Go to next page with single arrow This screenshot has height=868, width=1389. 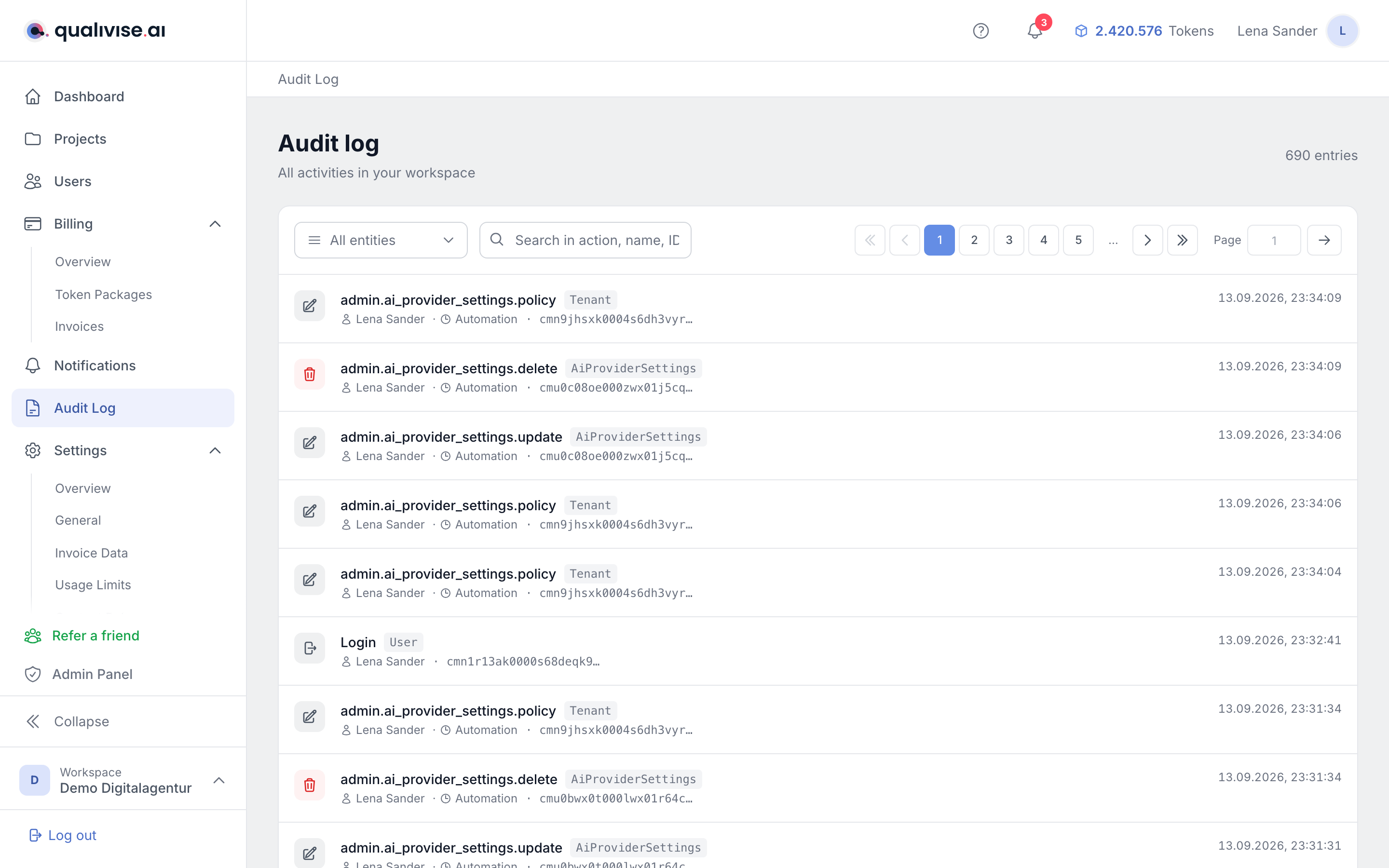pyautogui.click(x=1147, y=240)
